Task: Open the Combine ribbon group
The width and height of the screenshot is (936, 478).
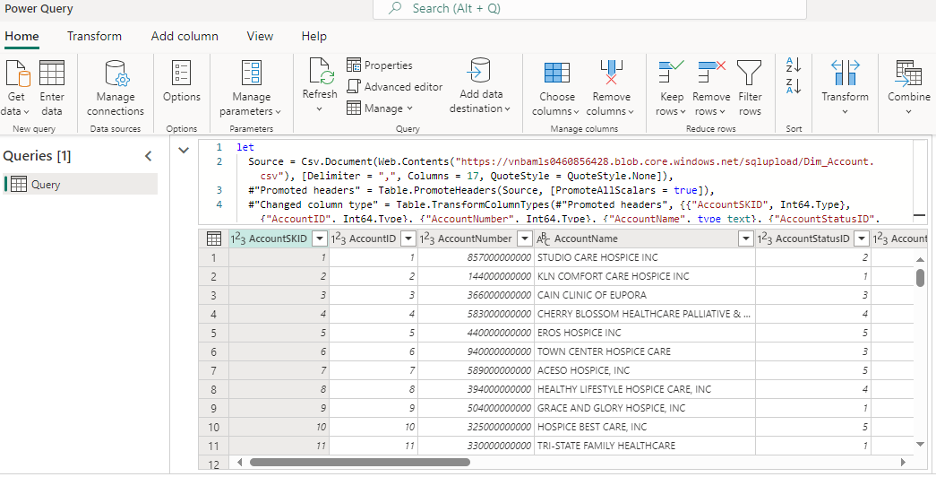Action: click(x=909, y=87)
